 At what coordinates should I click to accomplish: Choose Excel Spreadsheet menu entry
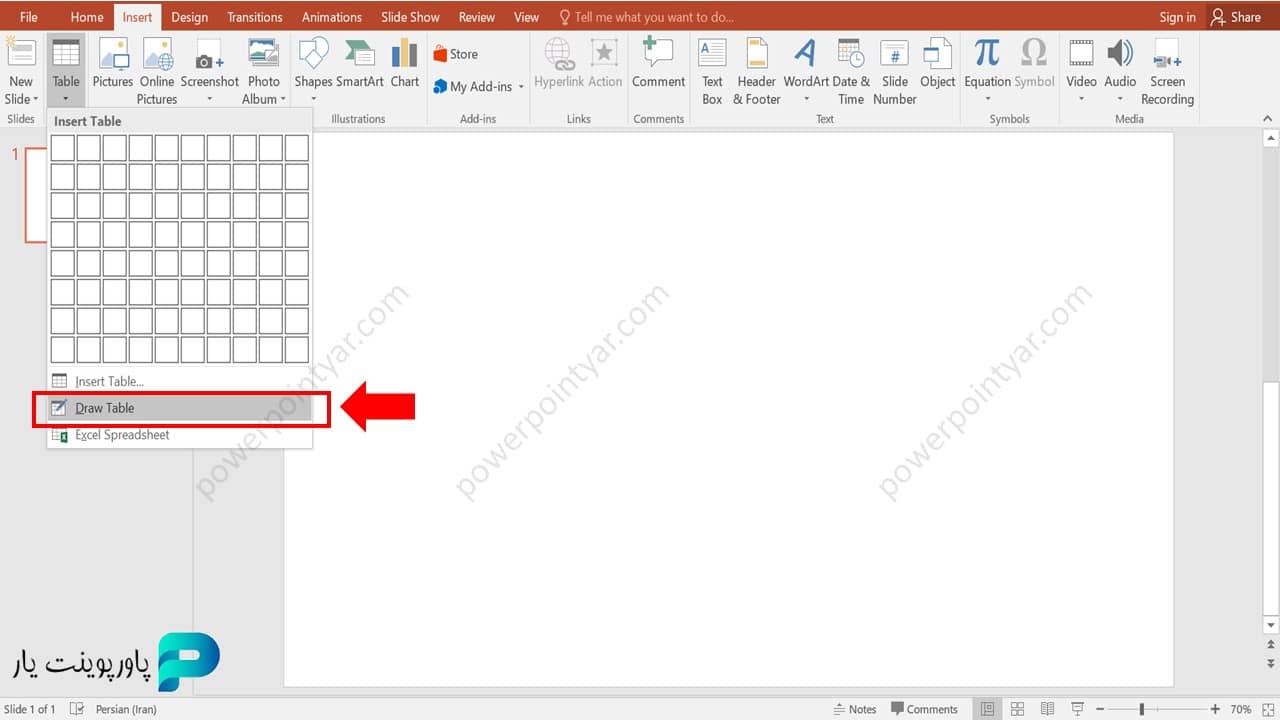pos(180,435)
